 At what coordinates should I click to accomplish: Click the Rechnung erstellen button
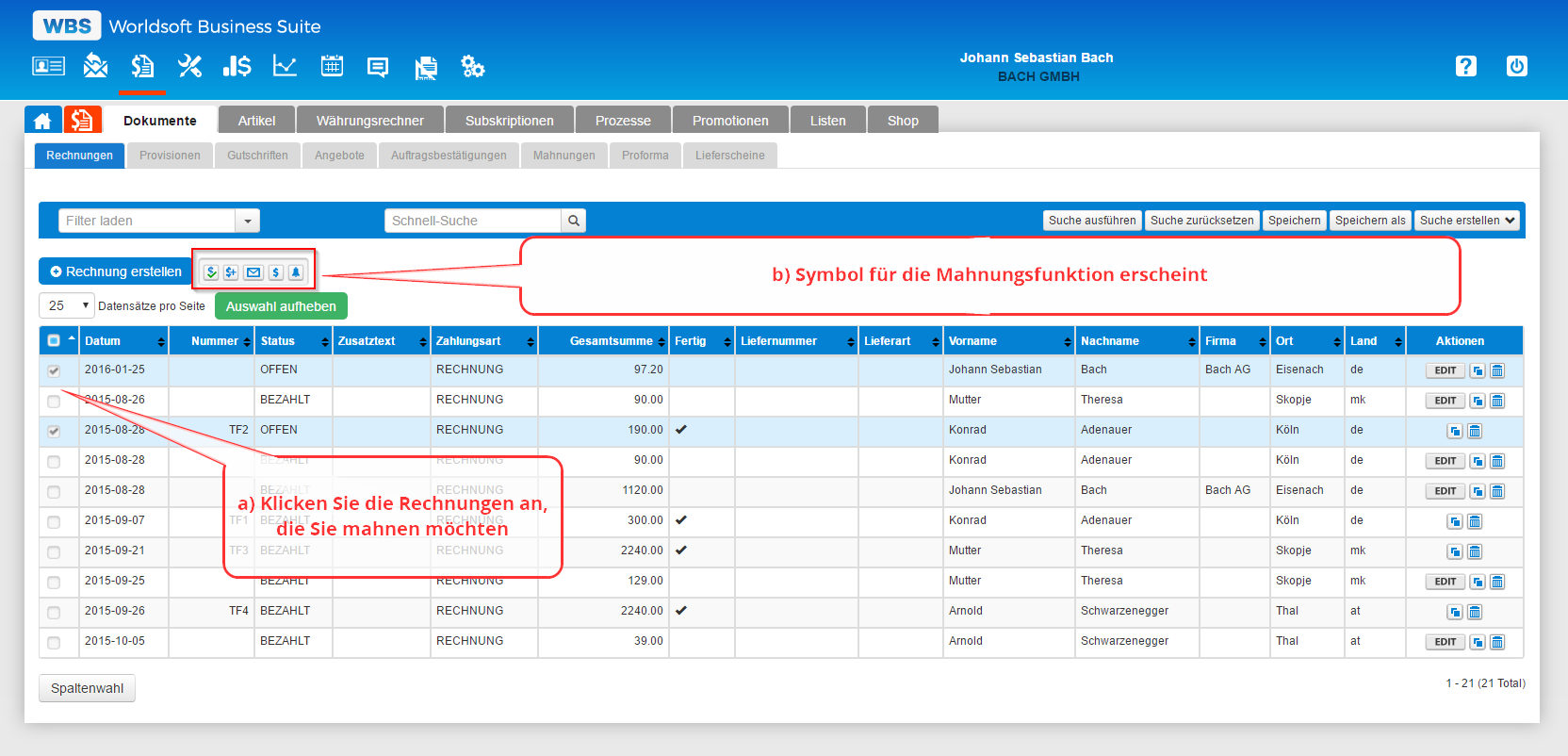tap(115, 271)
